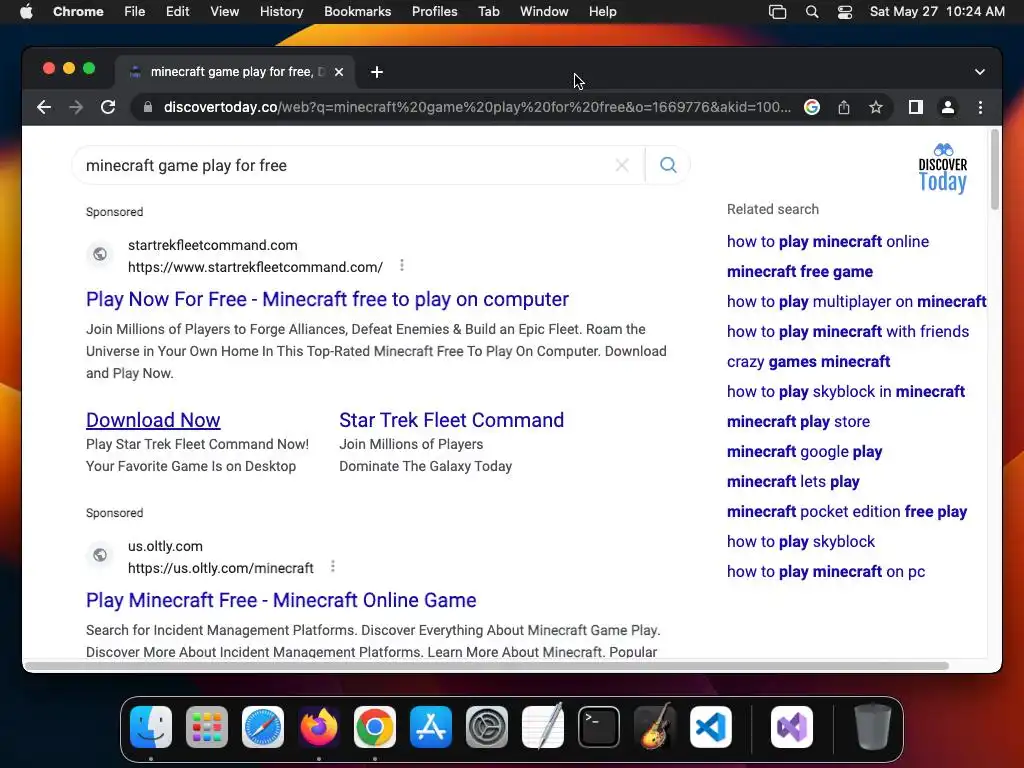Bookmark this page with the star icon
This screenshot has height=768, width=1024.
[876, 107]
